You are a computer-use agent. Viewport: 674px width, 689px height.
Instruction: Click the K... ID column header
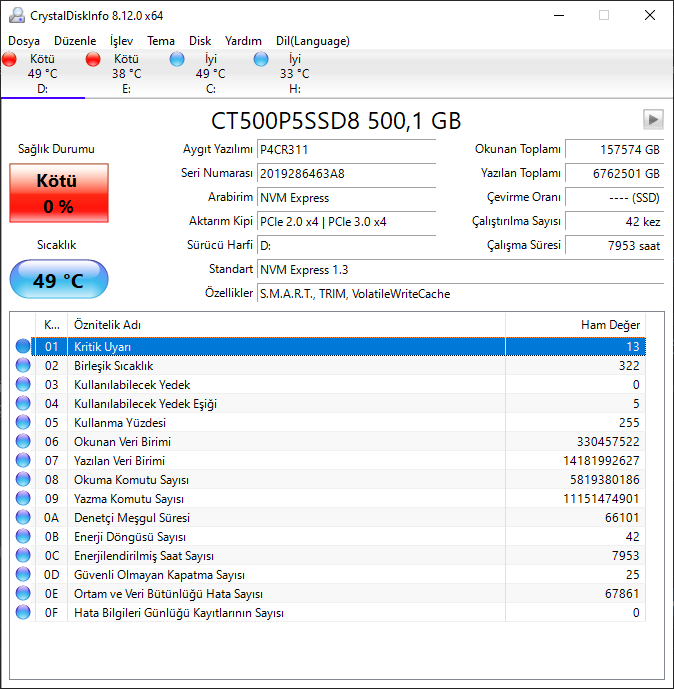[x=51, y=325]
